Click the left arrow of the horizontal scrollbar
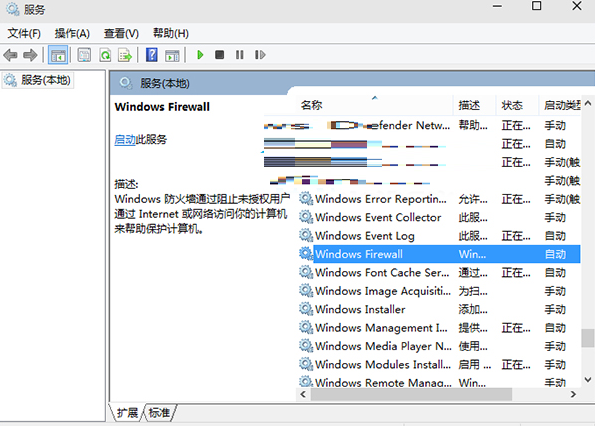This screenshot has height=426, width=595. [x=303, y=394]
